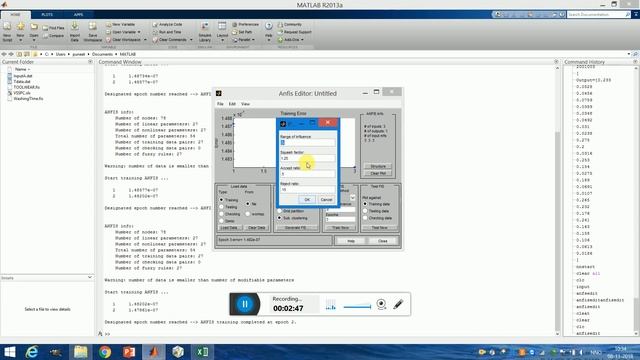Expand the Layout dropdown

(x=222, y=40)
